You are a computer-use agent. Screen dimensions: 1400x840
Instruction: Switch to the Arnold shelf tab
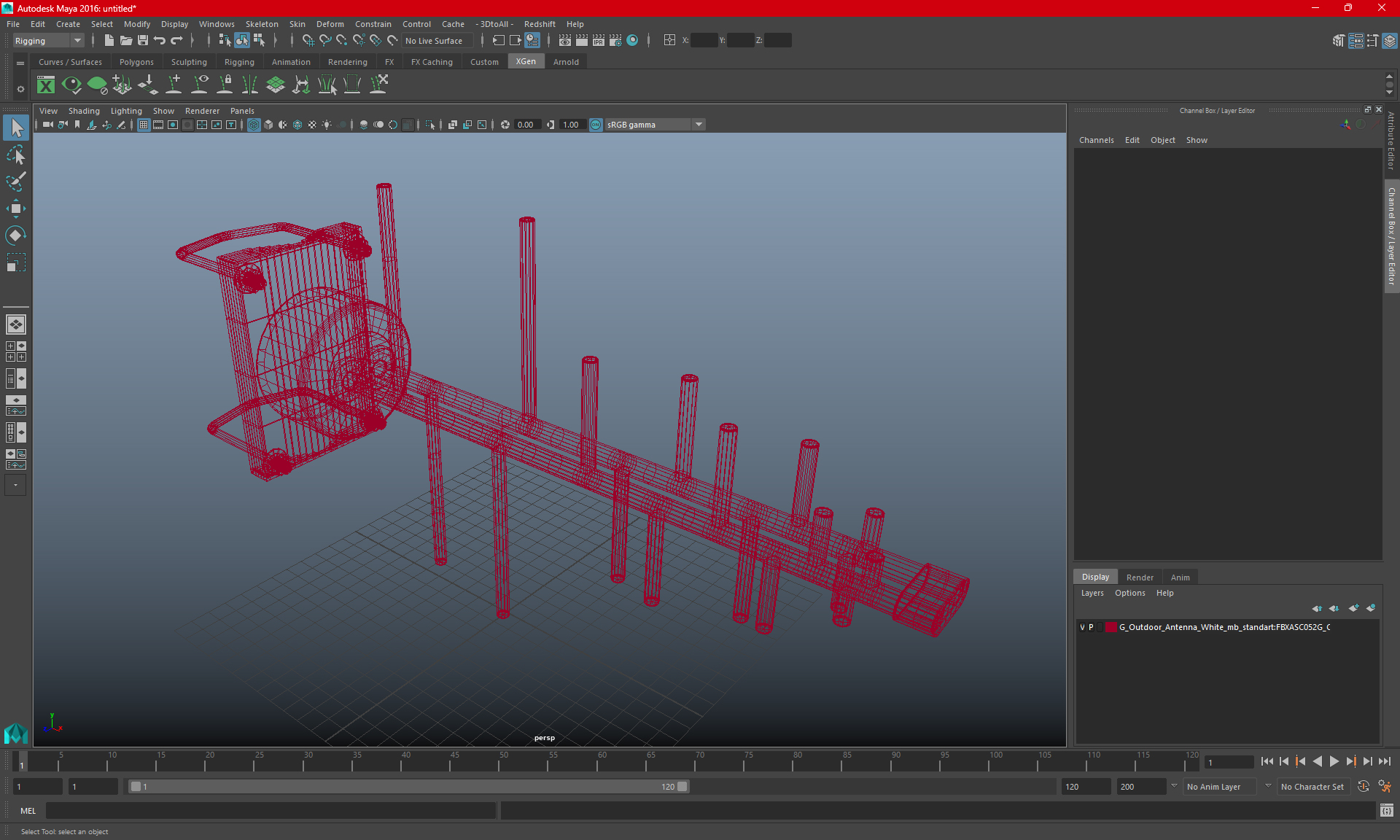point(566,62)
